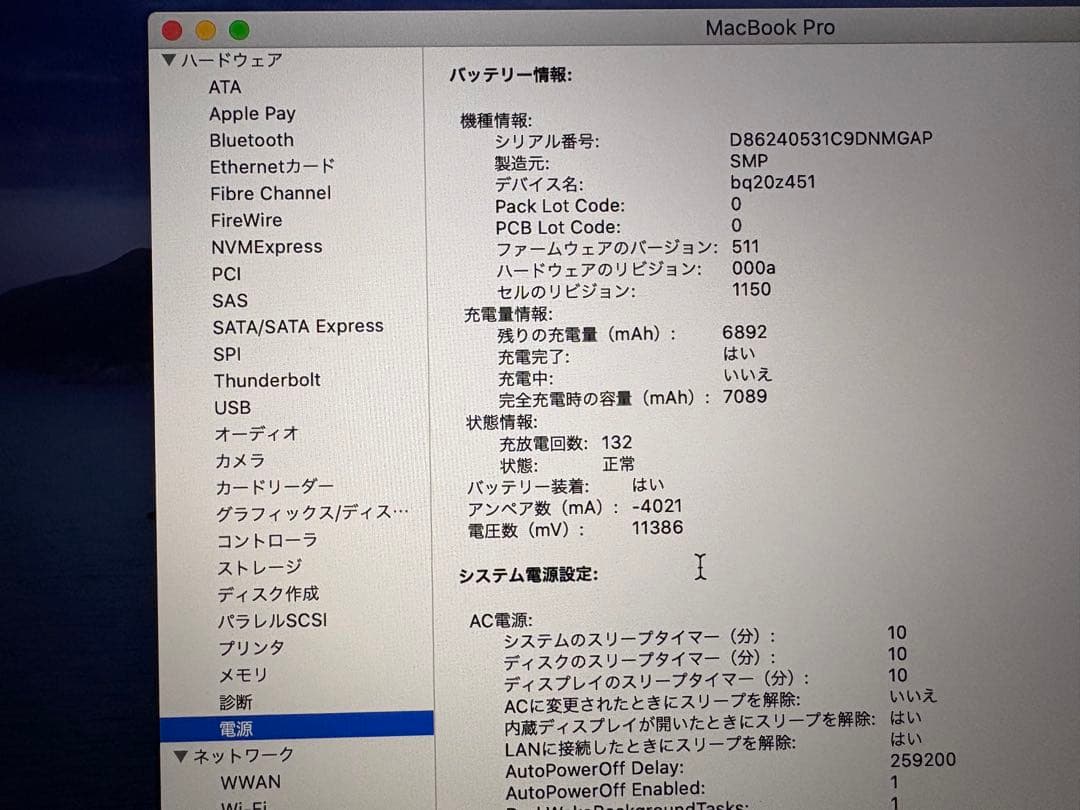The image size is (1080, 810).
Task: Click the AC電源 label
Action: (501, 621)
